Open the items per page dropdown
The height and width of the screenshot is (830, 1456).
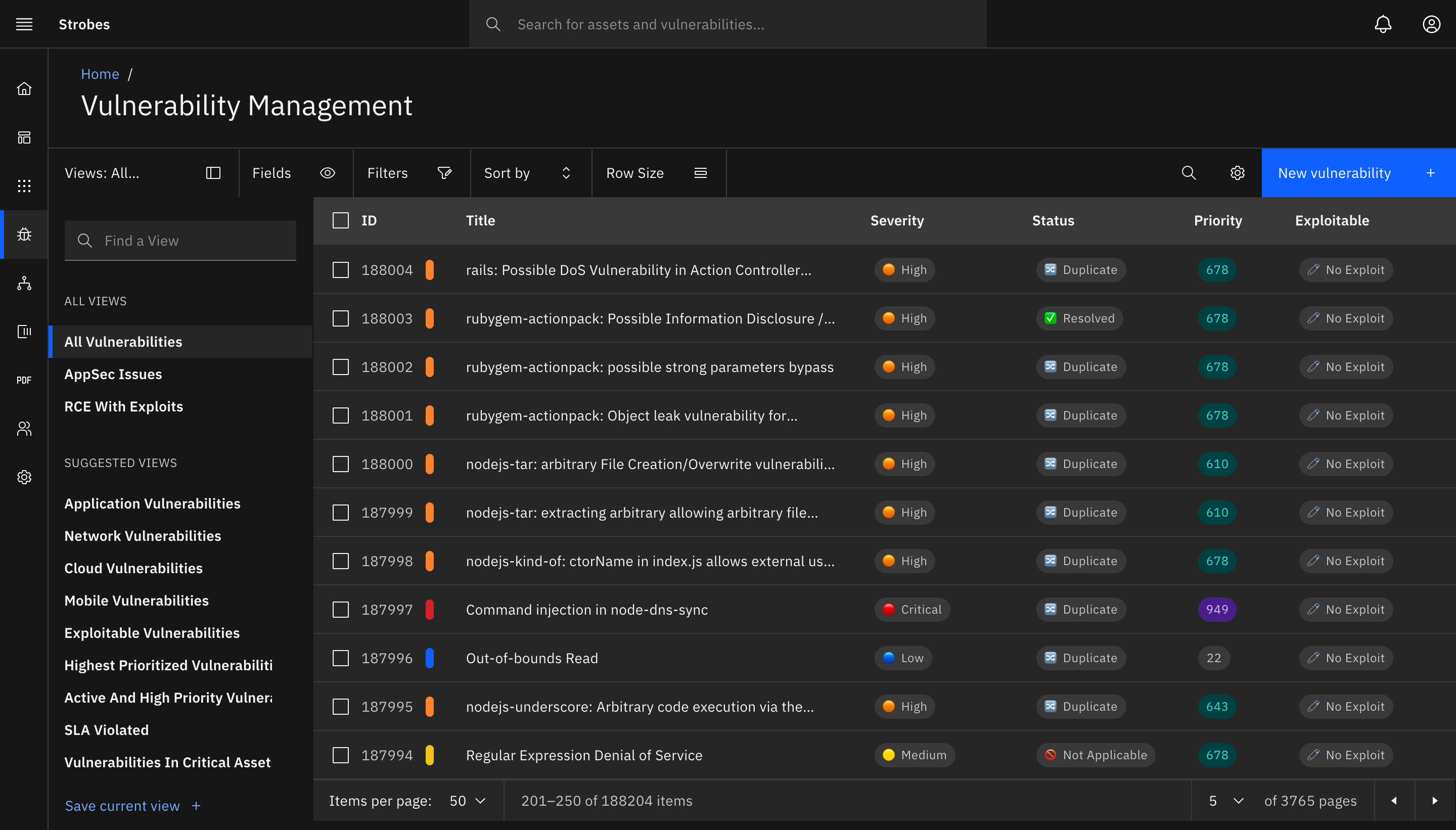click(x=467, y=800)
